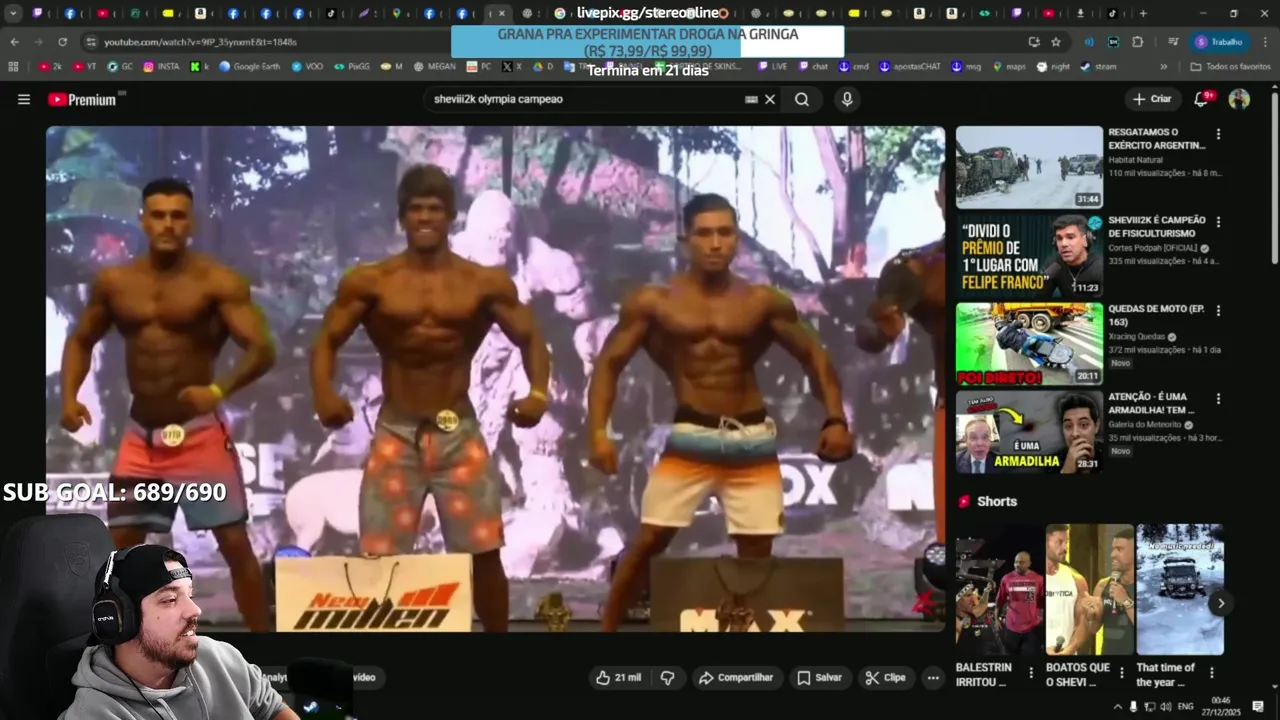The width and height of the screenshot is (1280, 720).
Task: Open the LIVE bookmark
Action: click(x=773, y=66)
